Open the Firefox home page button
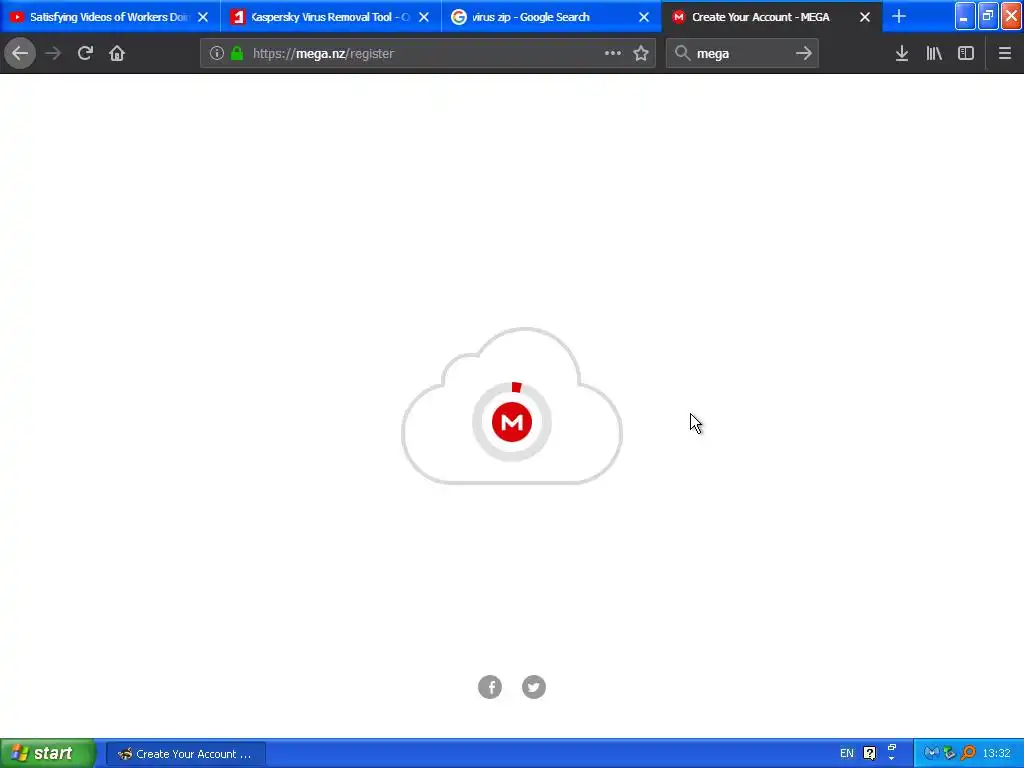Image resolution: width=1024 pixels, height=768 pixels. pyautogui.click(x=117, y=54)
